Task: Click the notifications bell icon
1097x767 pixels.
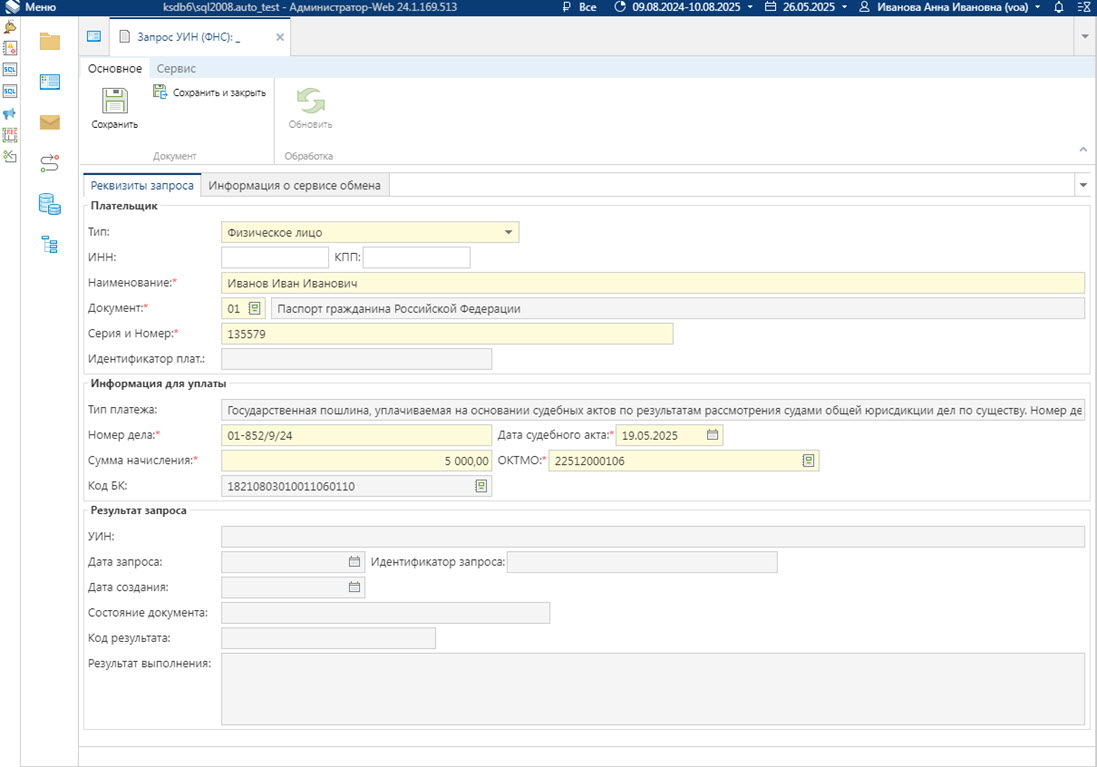Action: click(1059, 7)
